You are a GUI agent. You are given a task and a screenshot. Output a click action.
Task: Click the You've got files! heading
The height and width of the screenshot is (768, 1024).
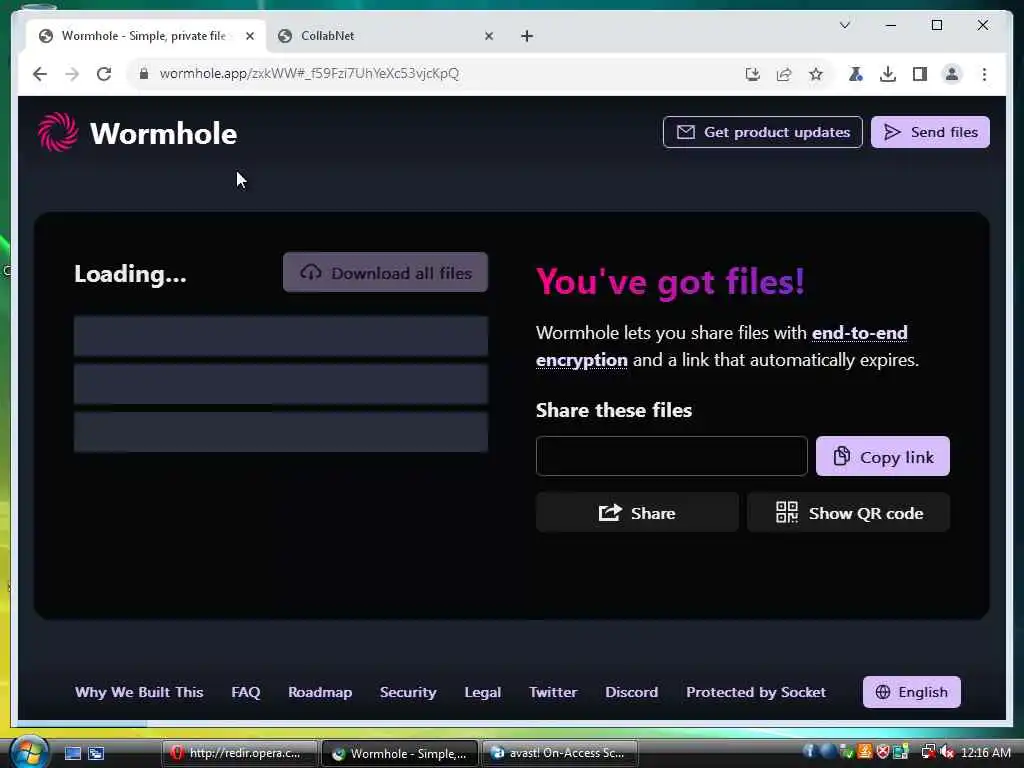(670, 281)
